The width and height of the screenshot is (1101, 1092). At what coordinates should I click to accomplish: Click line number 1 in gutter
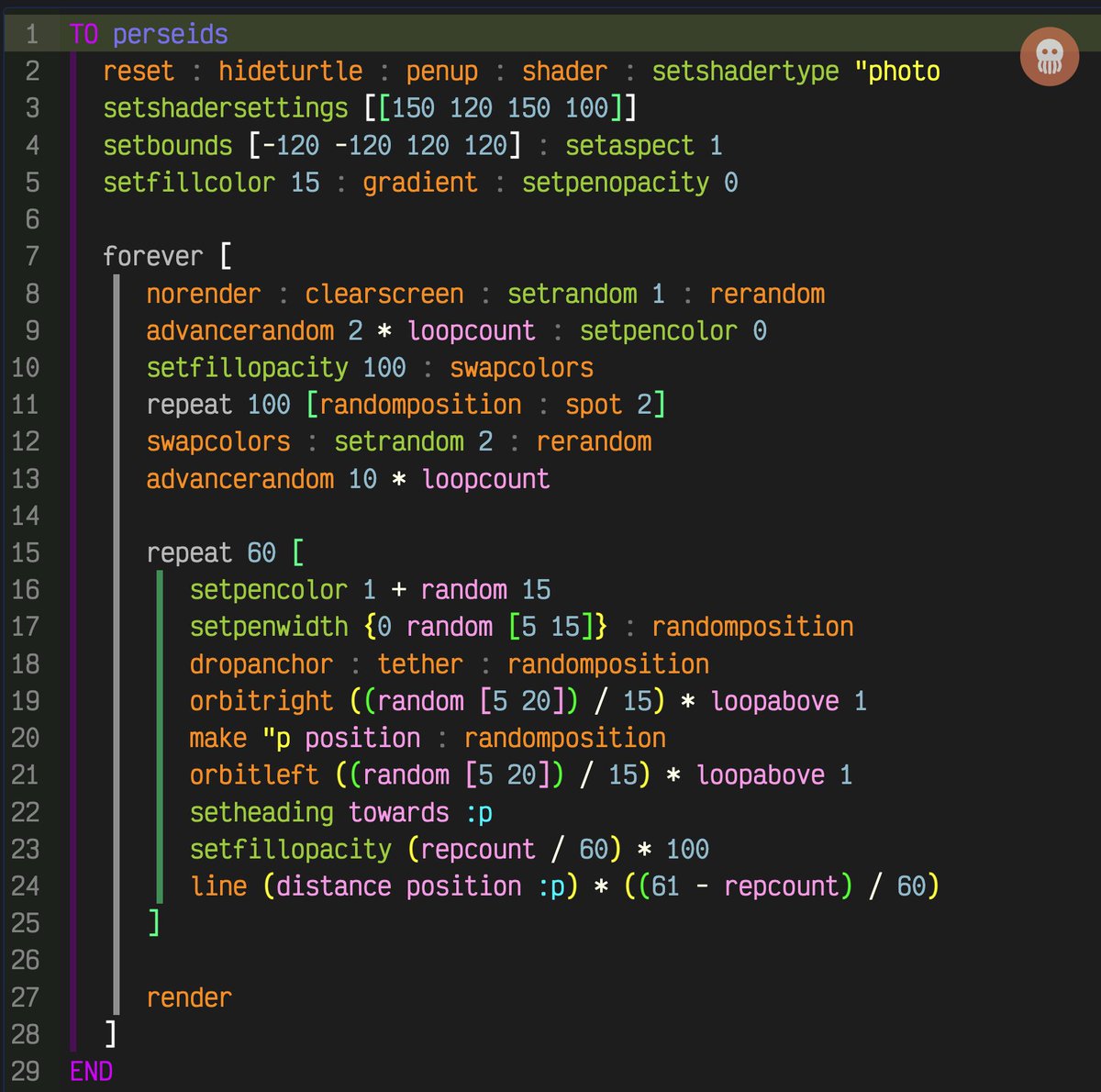click(32, 35)
